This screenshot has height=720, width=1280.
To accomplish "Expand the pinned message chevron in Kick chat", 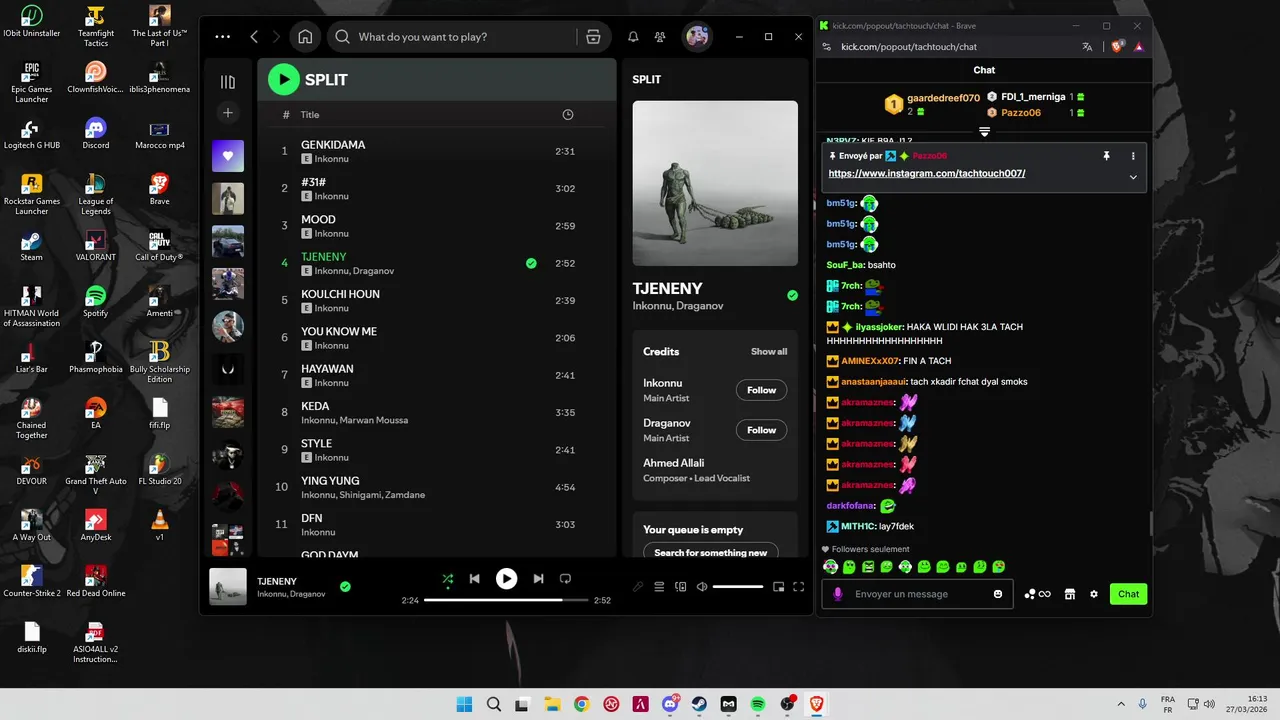I will [x=1133, y=177].
